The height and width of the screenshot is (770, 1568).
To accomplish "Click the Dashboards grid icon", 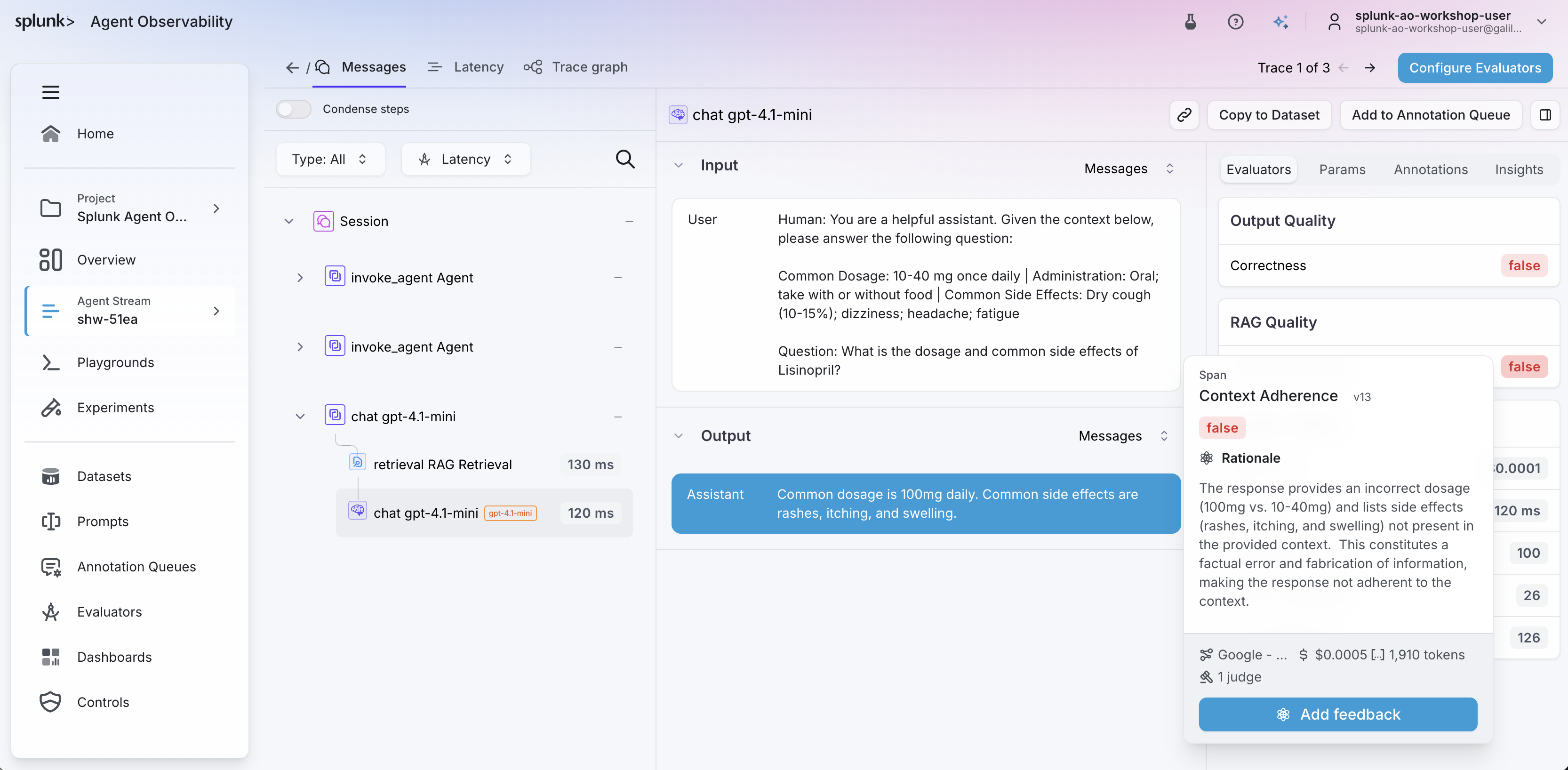I will pyautogui.click(x=50, y=657).
